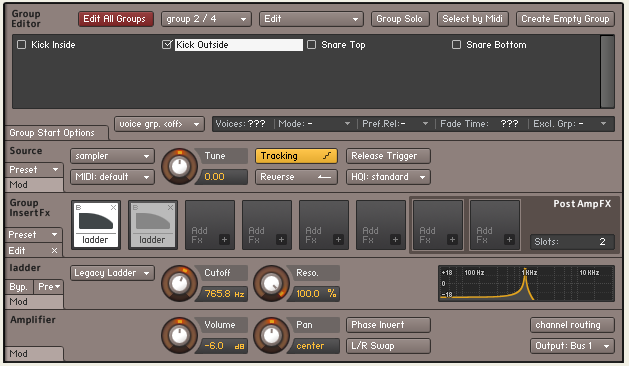629x366 pixels.
Task: Click the Pan knob
Action: tap(272, 336)
